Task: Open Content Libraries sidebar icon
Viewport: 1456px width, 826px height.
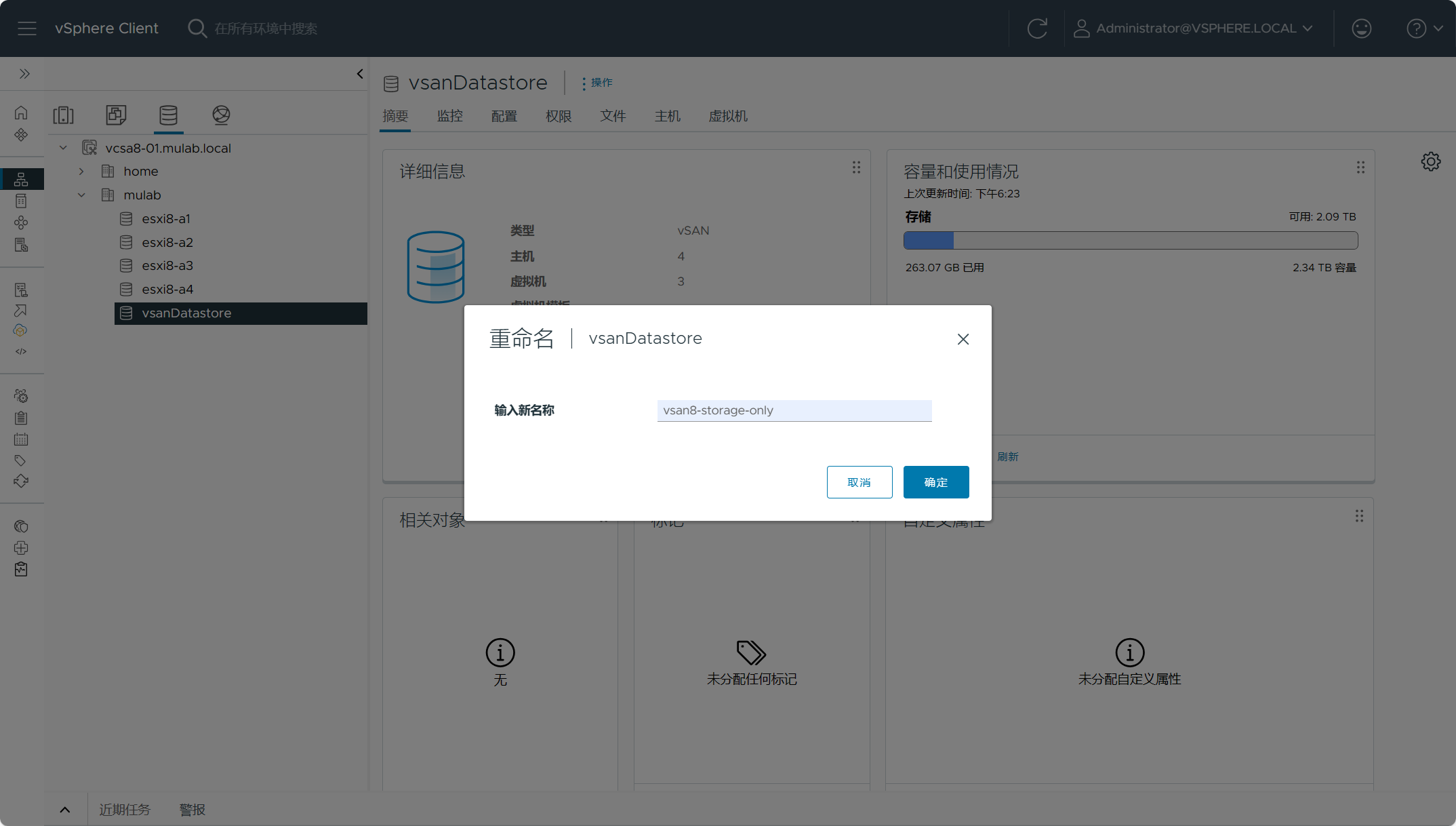Action: click(x=21, y=201)
